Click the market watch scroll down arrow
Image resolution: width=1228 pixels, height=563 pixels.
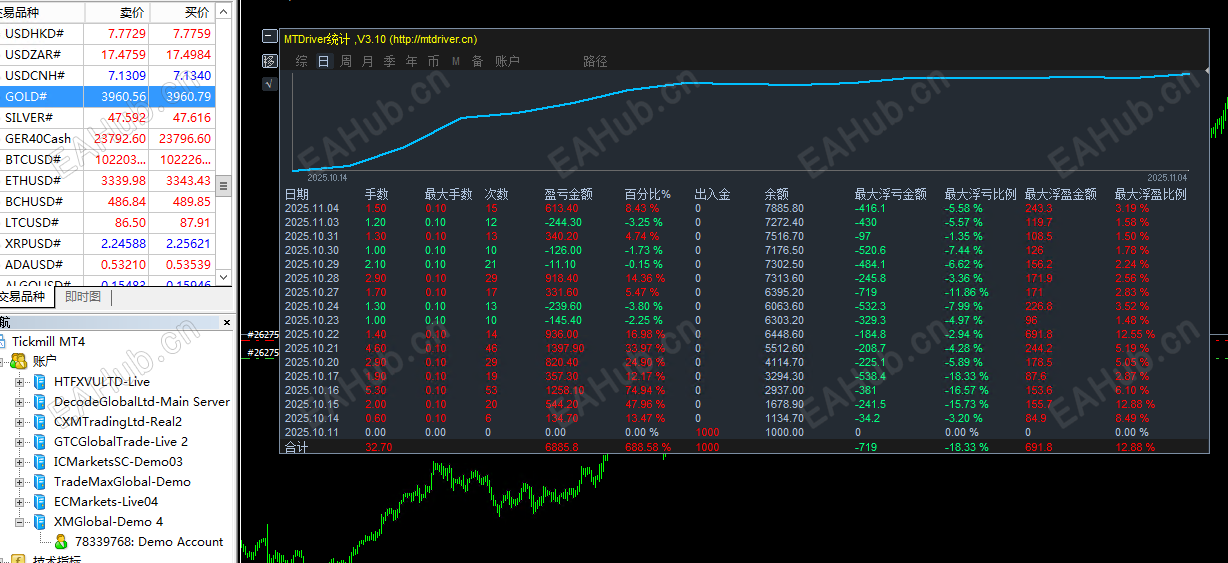224,277
